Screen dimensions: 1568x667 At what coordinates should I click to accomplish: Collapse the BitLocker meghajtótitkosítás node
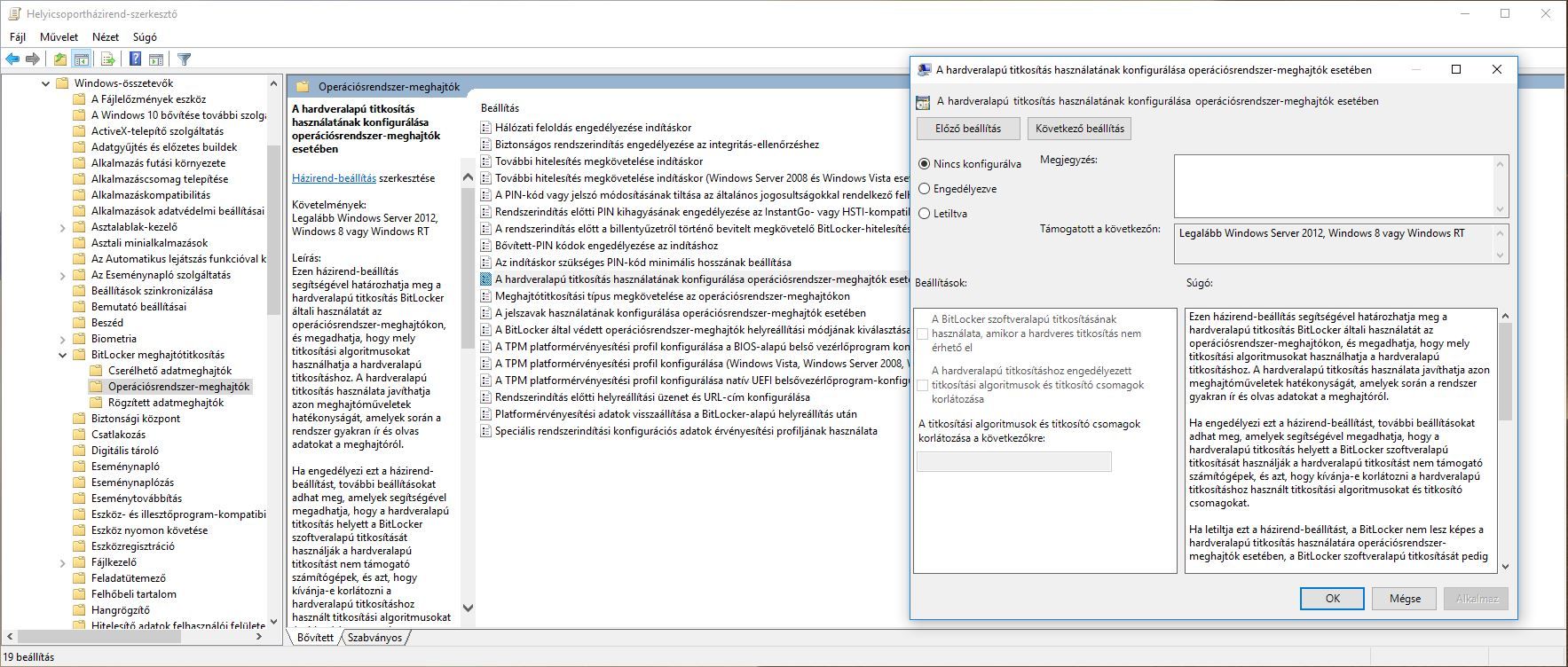click(62, 355)
